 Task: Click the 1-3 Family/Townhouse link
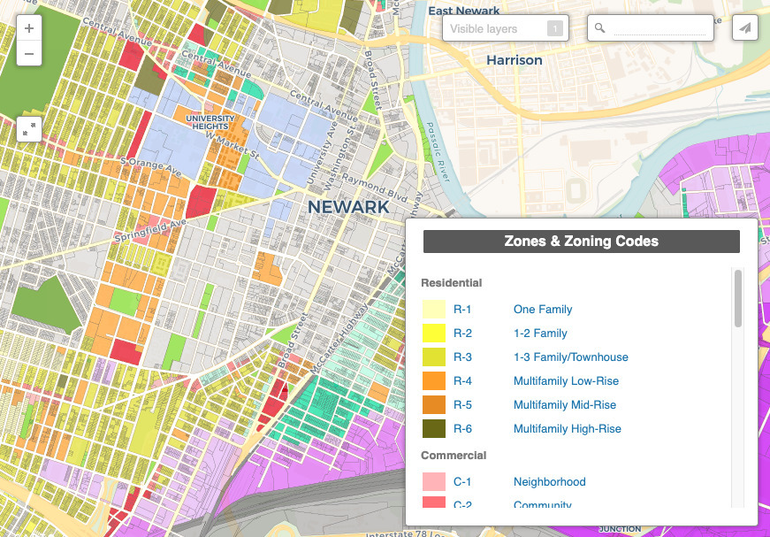[570, 358]
